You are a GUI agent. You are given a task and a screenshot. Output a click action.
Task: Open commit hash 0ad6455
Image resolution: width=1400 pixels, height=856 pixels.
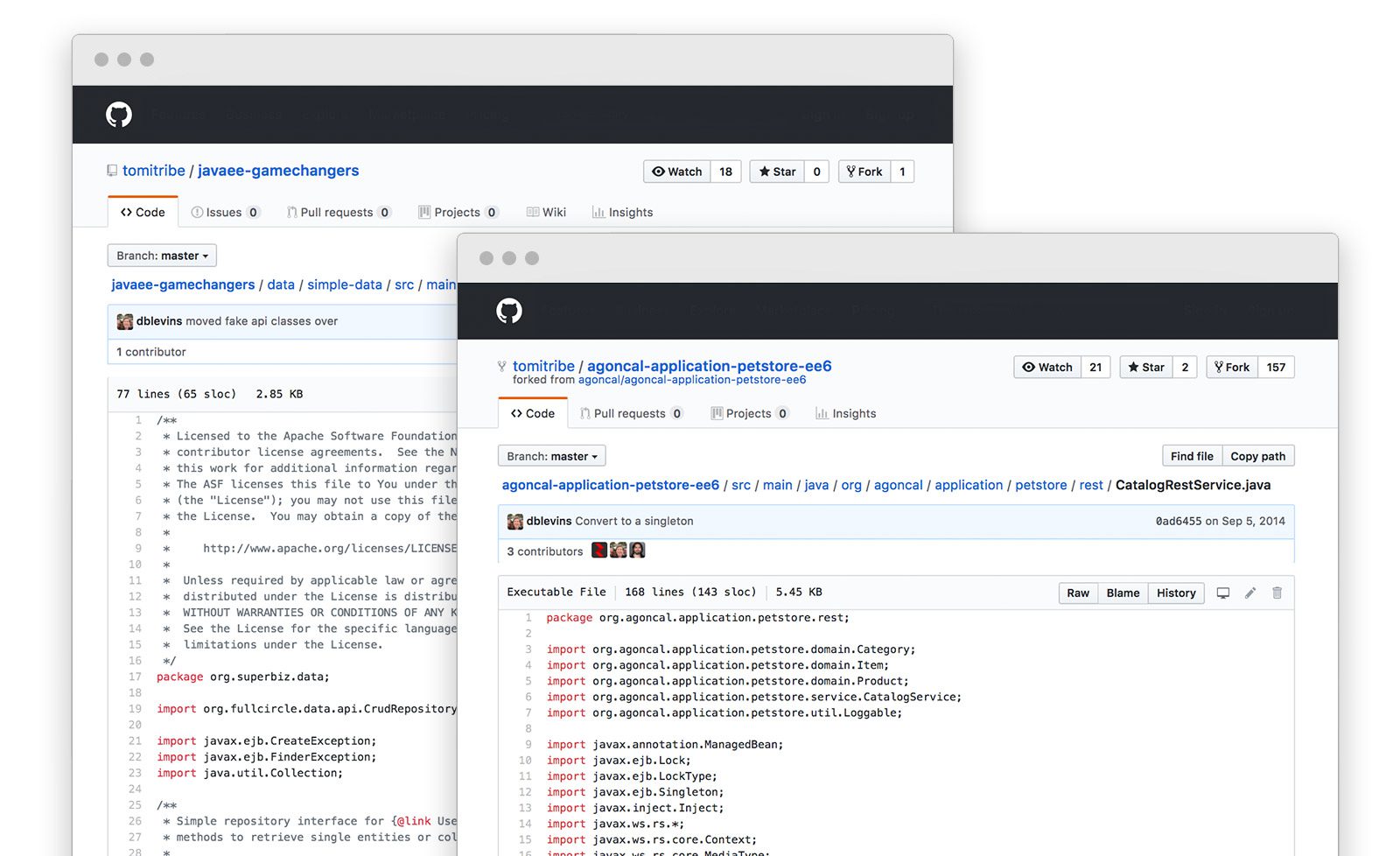tap(1179, 521)
